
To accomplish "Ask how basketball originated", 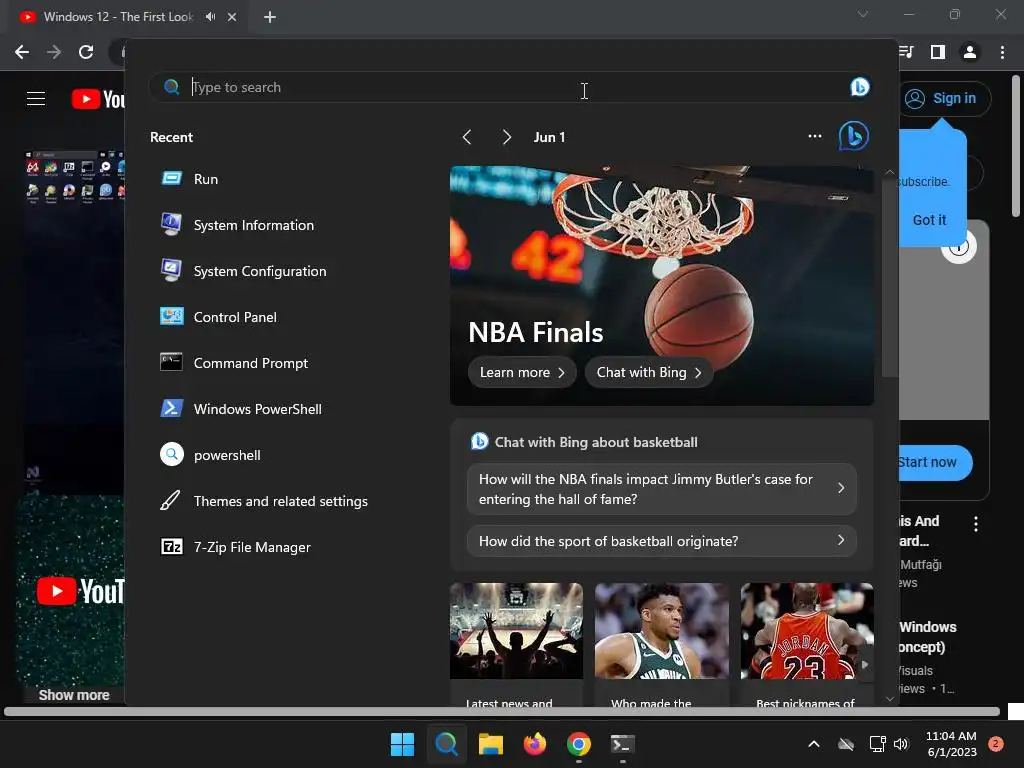I will click(x=662, y=541).
